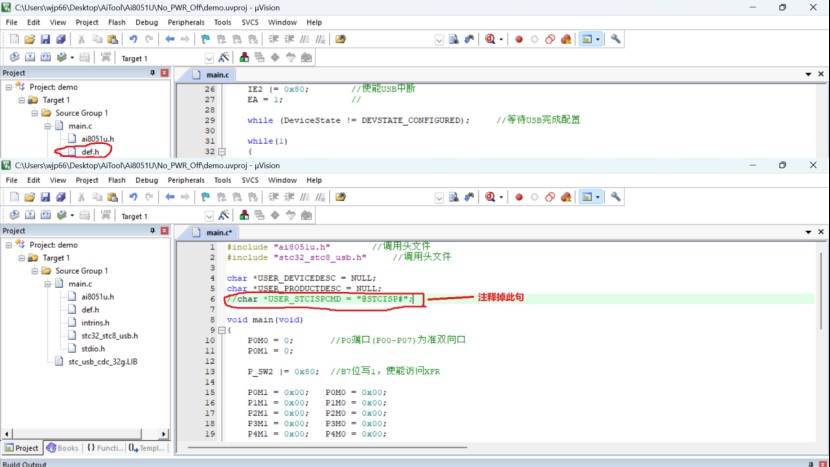Collapse Source Group 1 in lower window tree
Screen dimensions: 830x467
pos(34,271)
